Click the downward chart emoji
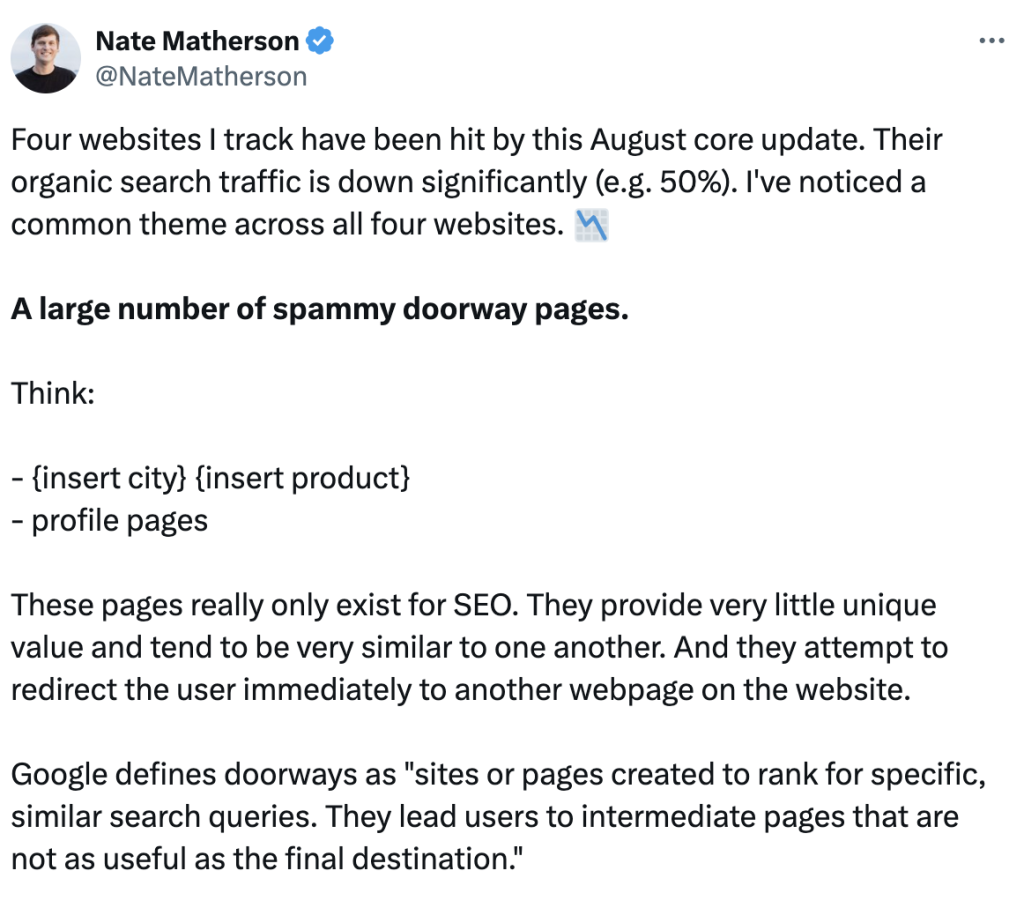 coord(593,226)
